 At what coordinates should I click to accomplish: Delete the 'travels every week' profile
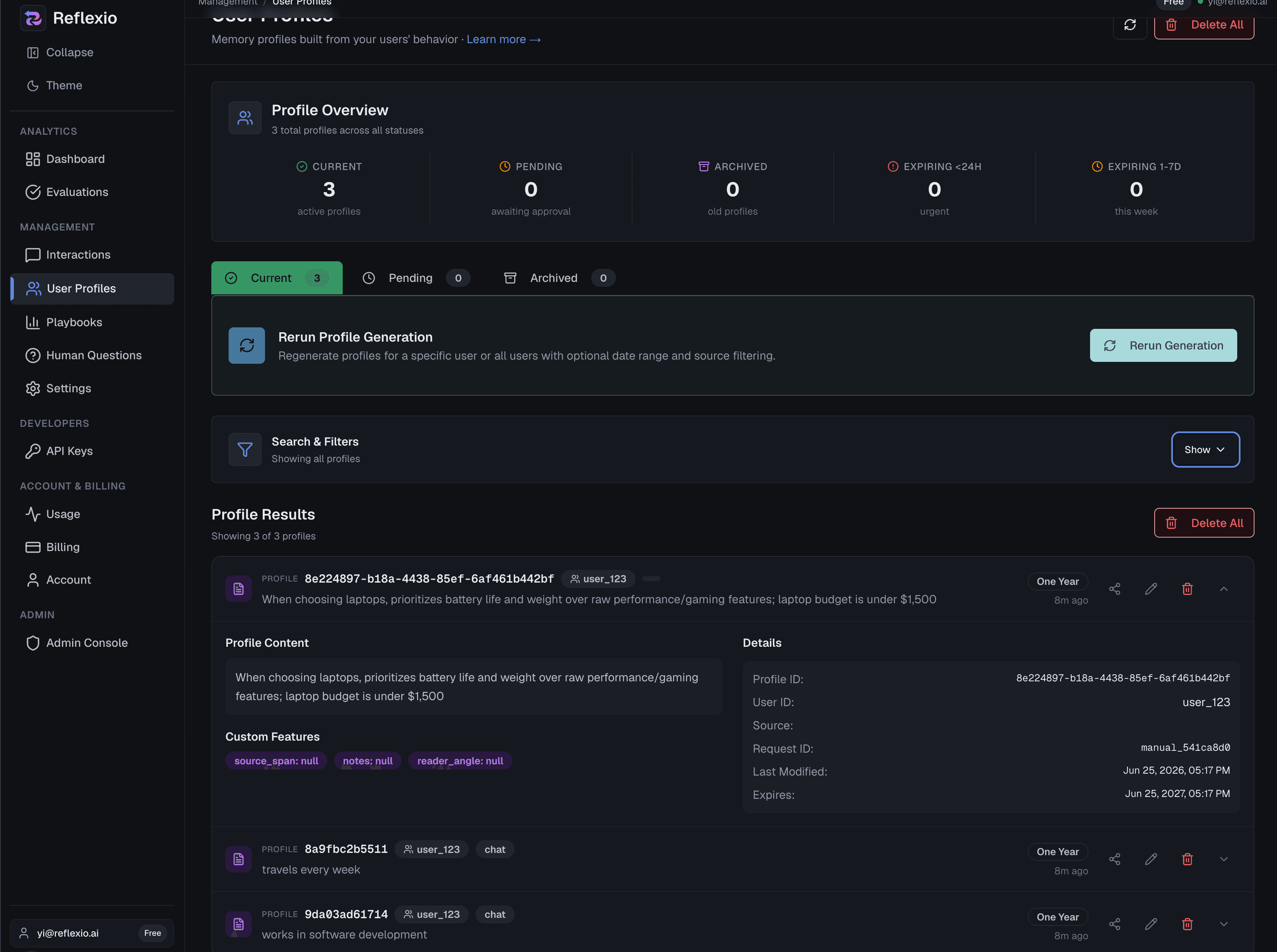[x=1187, y=859]
